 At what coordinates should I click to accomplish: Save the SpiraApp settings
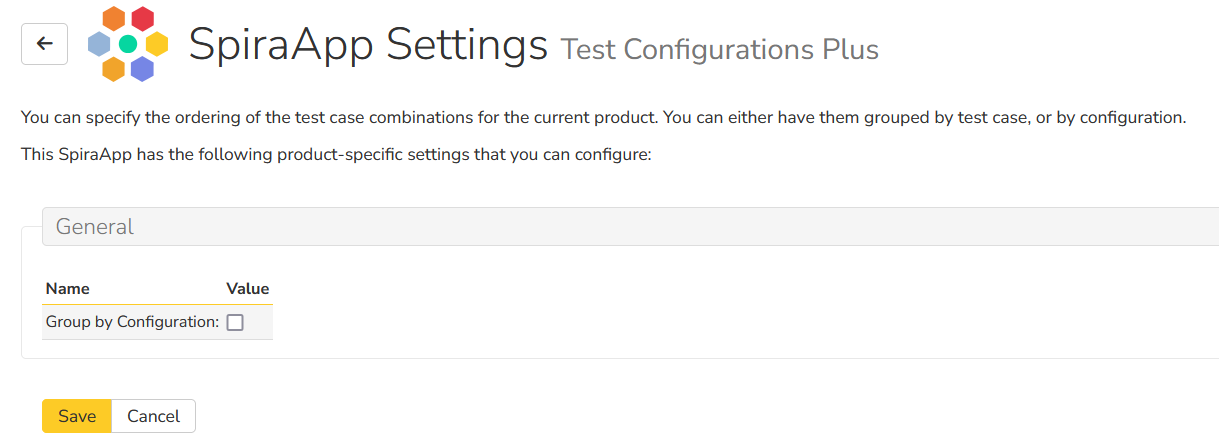77,416
